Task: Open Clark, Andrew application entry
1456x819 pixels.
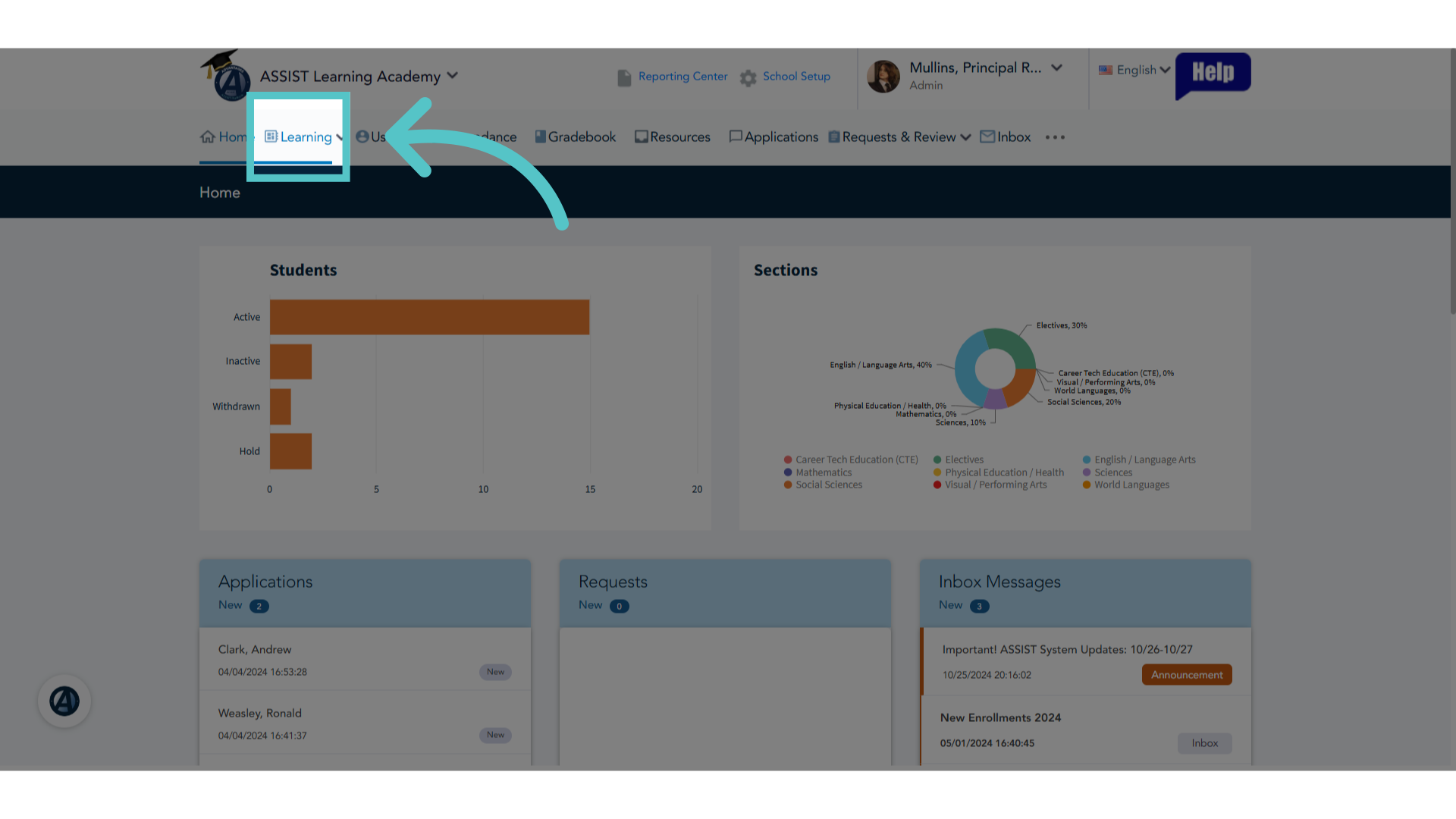Action: point(365,660)
